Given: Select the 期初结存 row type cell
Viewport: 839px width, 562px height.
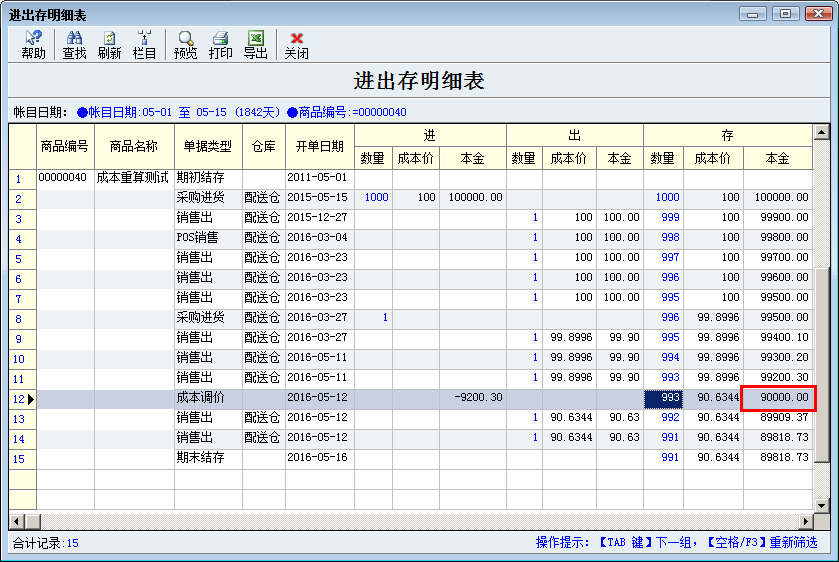Looking at the screenshot, I should pos(208,178).
